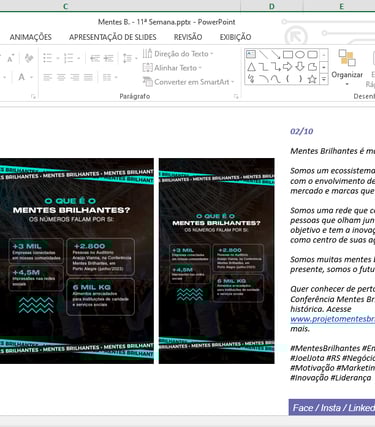
Task: Select the oval shape in gallery
Action: click(300, 54)
